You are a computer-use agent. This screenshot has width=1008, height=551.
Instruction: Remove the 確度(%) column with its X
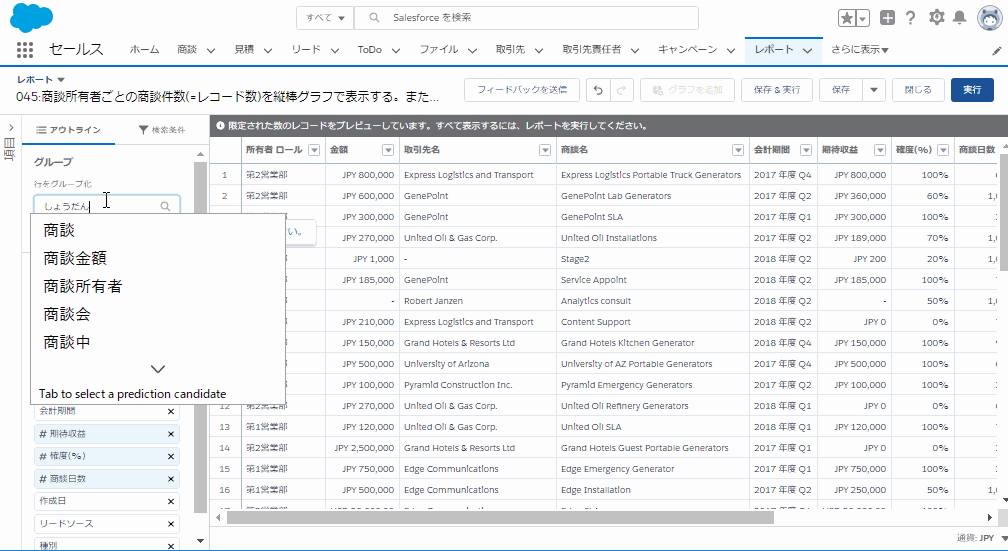(x=171, y=456)
